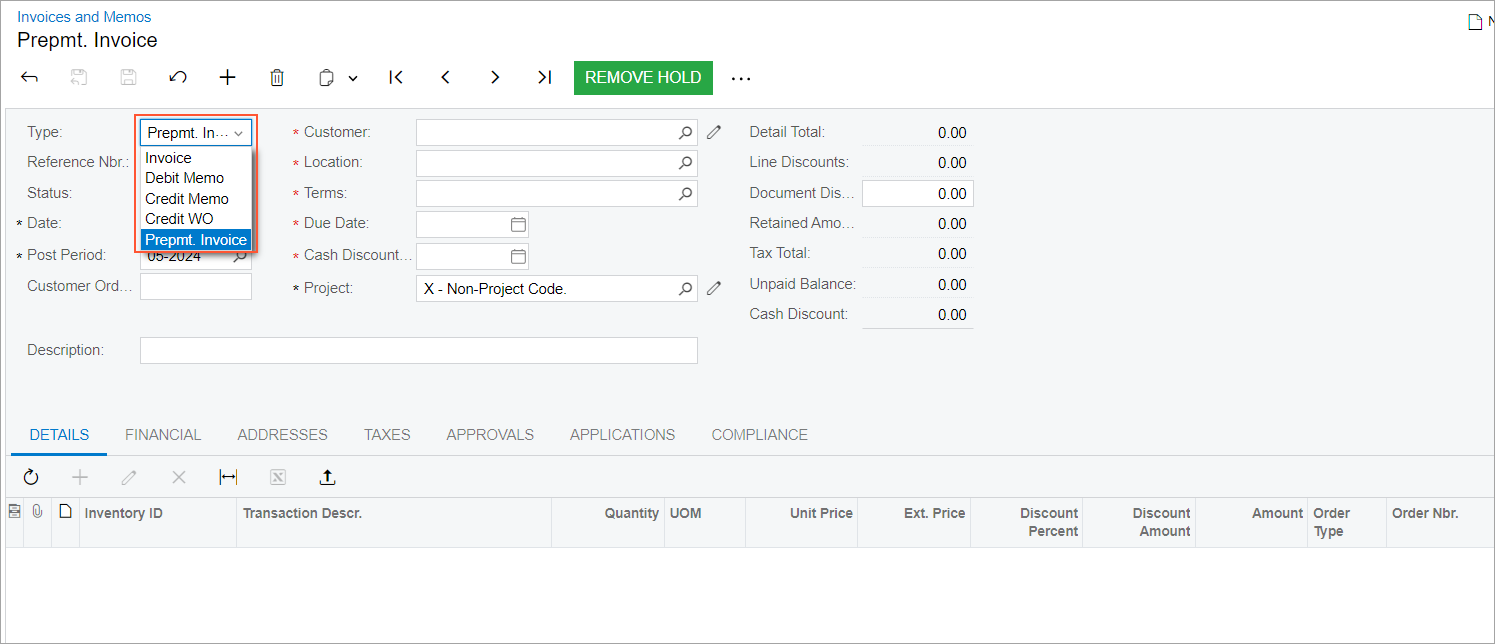The width and height of the screenshot is (1495, 644).
Task: Click the fit-to-columns grid icon
Action: pos(228,478)
